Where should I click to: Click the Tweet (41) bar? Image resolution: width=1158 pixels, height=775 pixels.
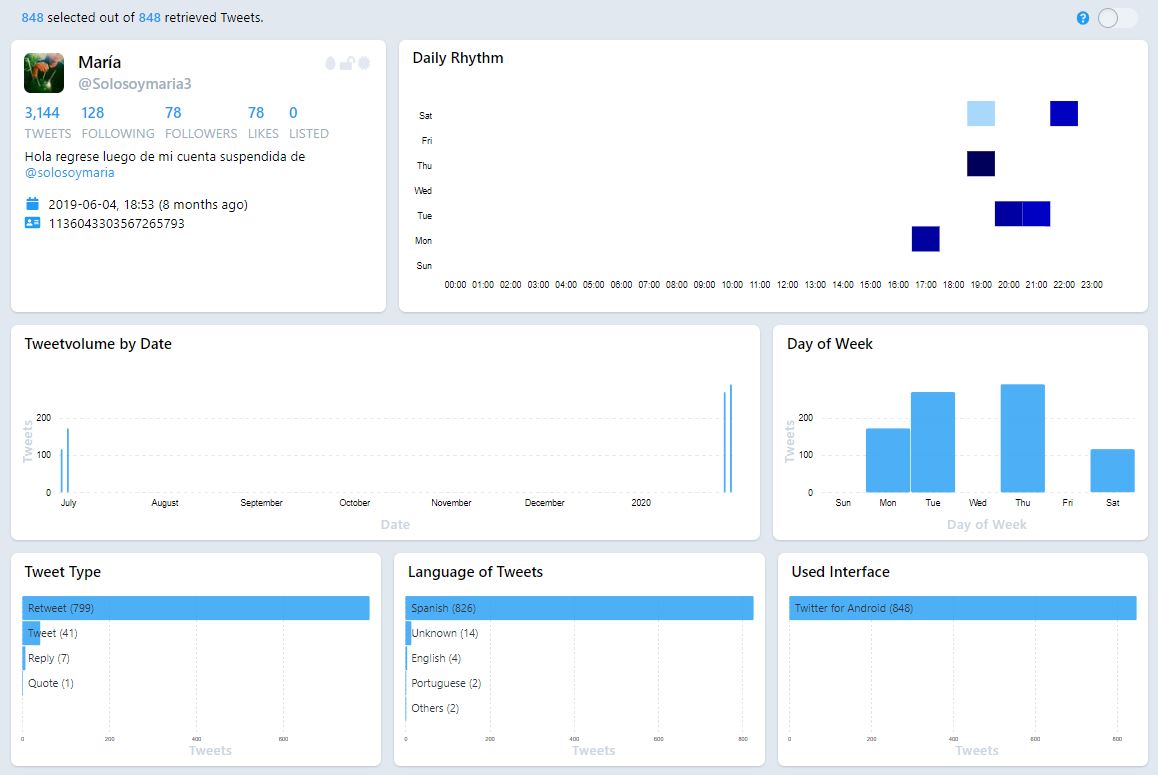pos(31,633)
